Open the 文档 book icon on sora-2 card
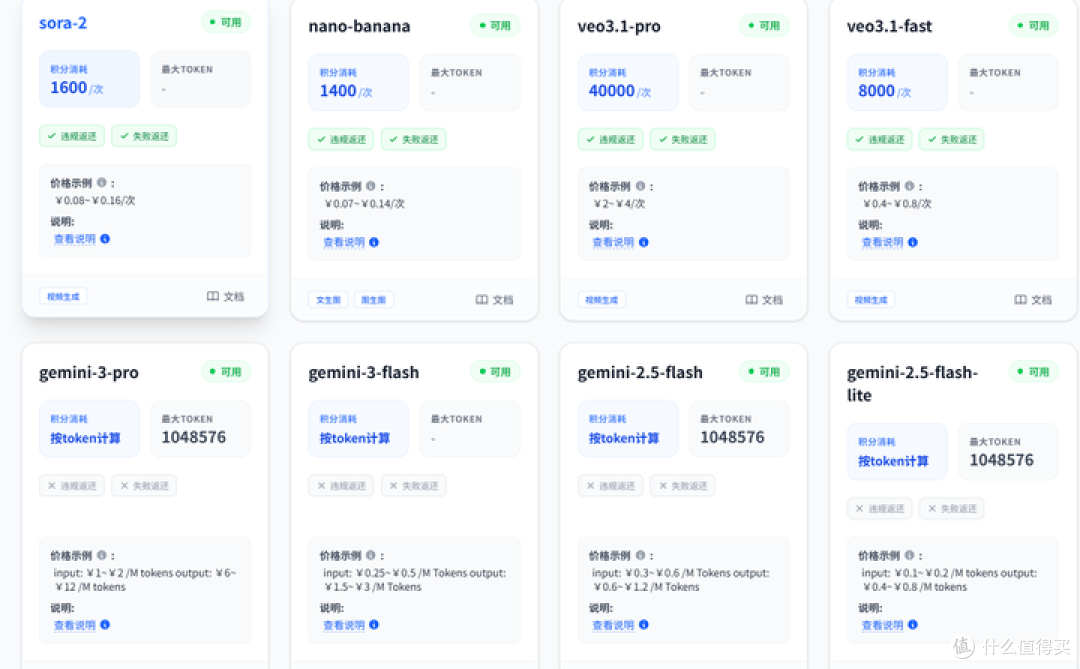Image resolution: width=1080 pixels, height=669 pixels. click(213, 296)
